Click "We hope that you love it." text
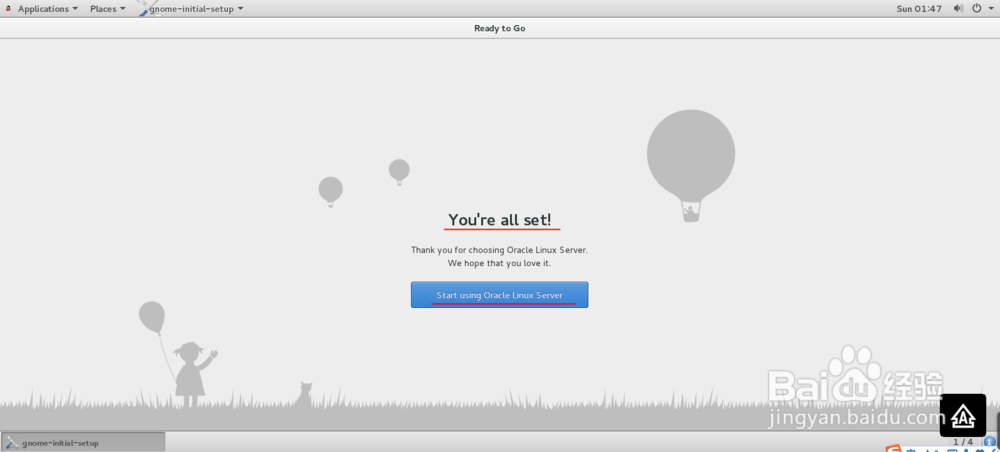This screenshot has height=452, width=1000. pyautogui.click(x=499, y=263)
